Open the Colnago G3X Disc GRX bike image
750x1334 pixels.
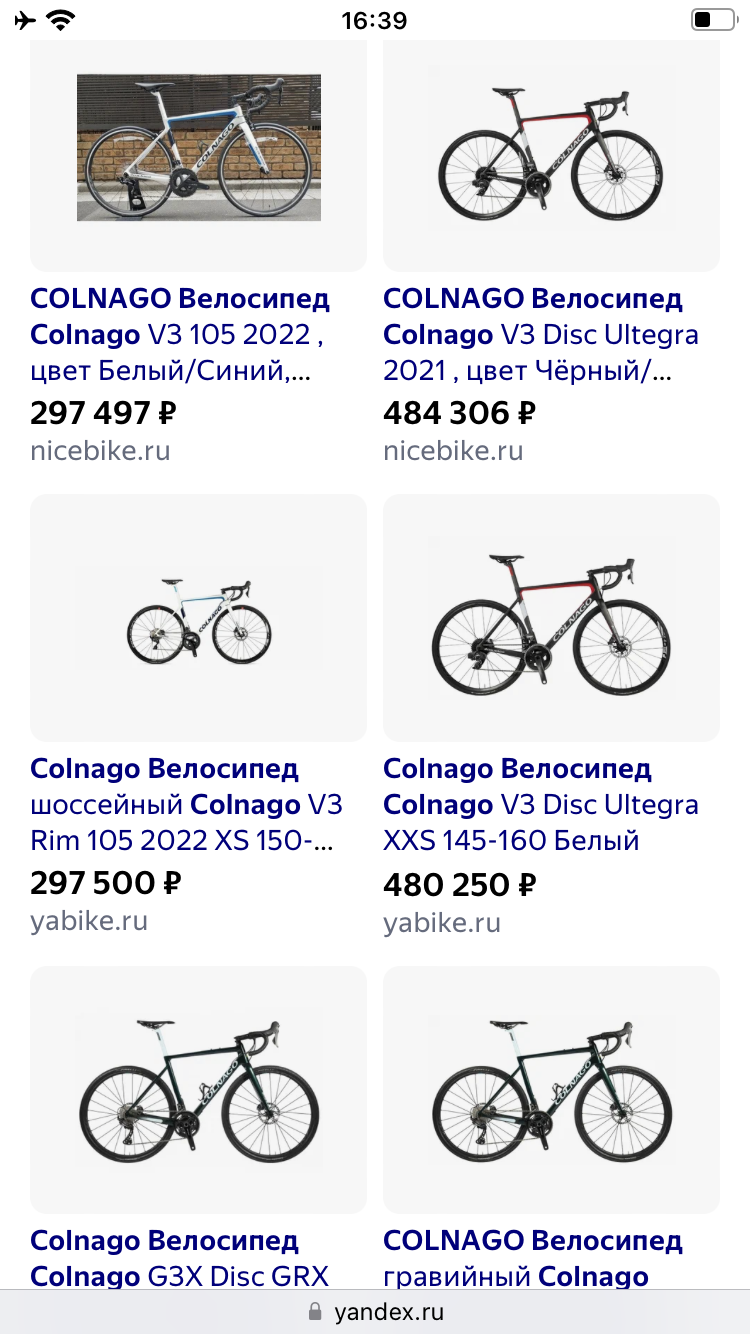[x=199, y=1090]
